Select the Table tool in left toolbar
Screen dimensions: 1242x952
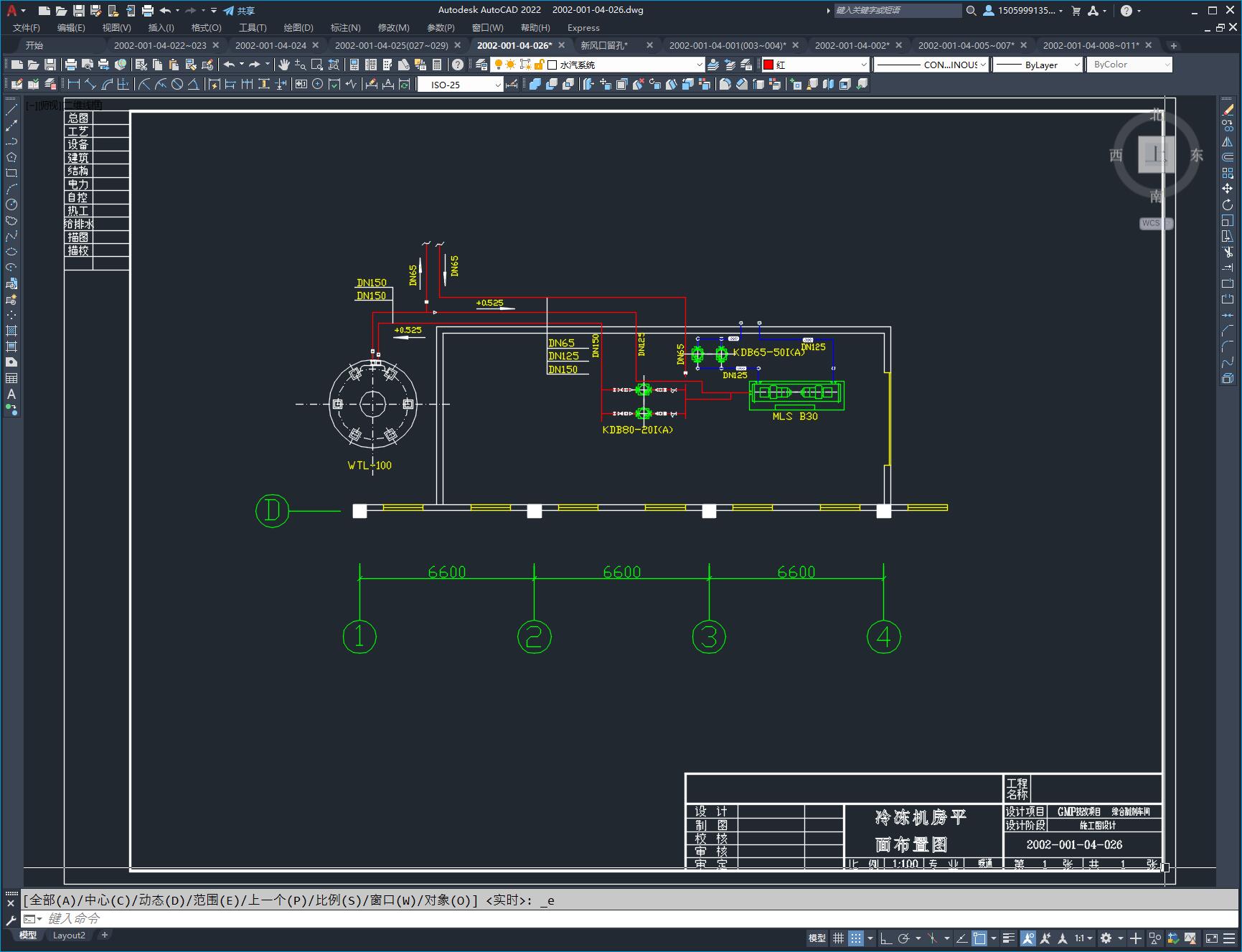[x=11, y=378]
